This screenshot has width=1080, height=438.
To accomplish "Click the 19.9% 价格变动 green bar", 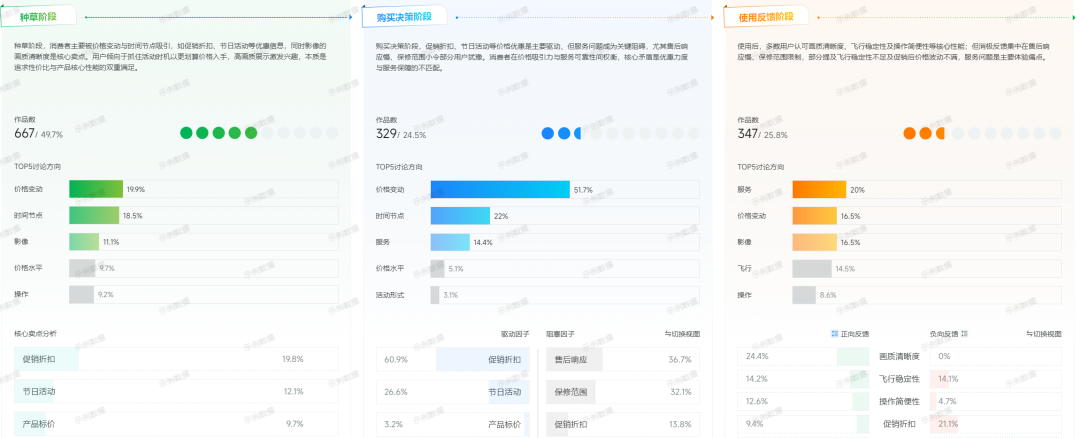I will tap(96, 189).
